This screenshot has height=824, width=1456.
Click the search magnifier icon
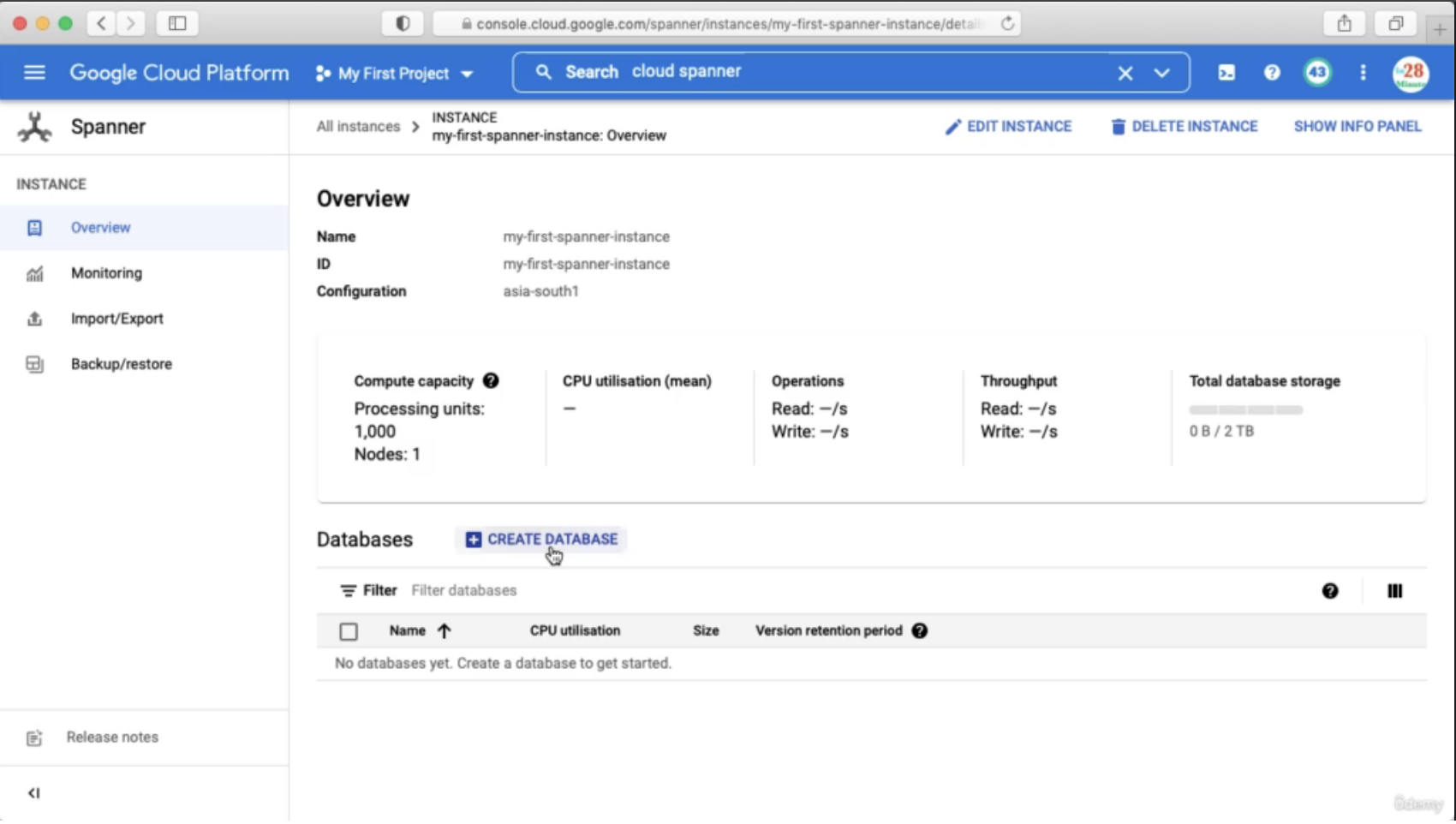pos(544,72)
